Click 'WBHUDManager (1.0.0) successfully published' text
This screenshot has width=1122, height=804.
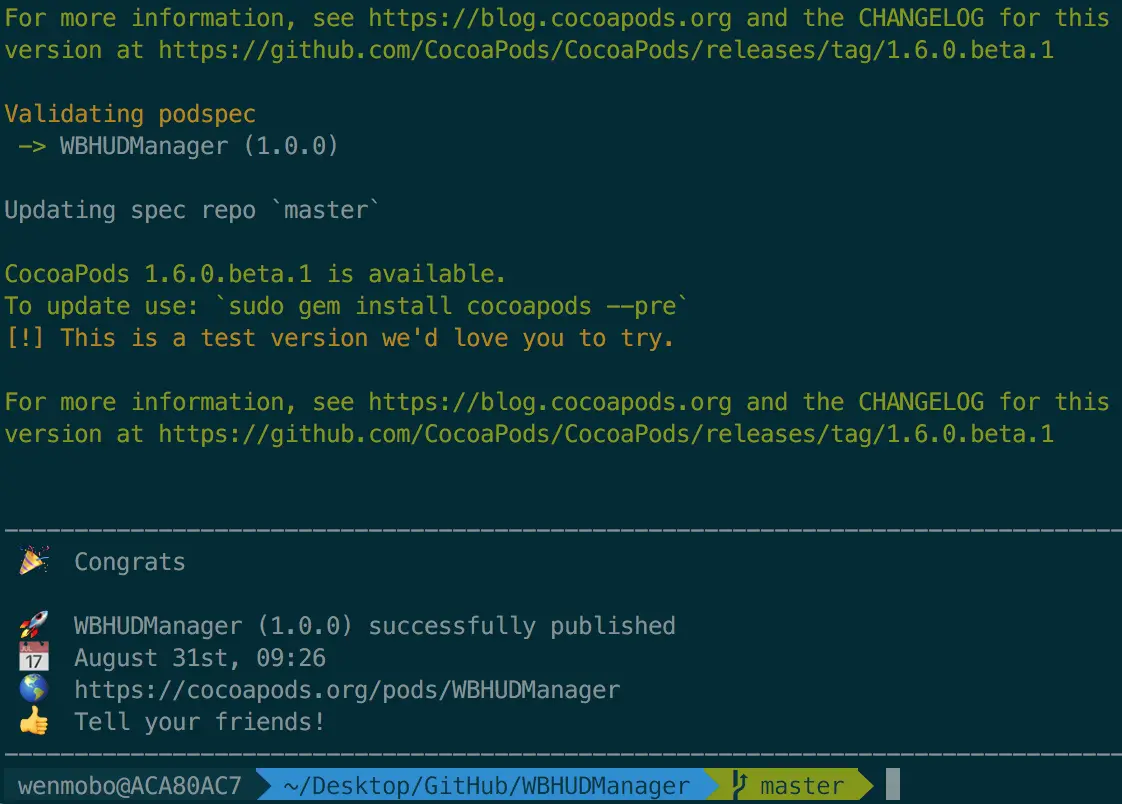[374, 626]
